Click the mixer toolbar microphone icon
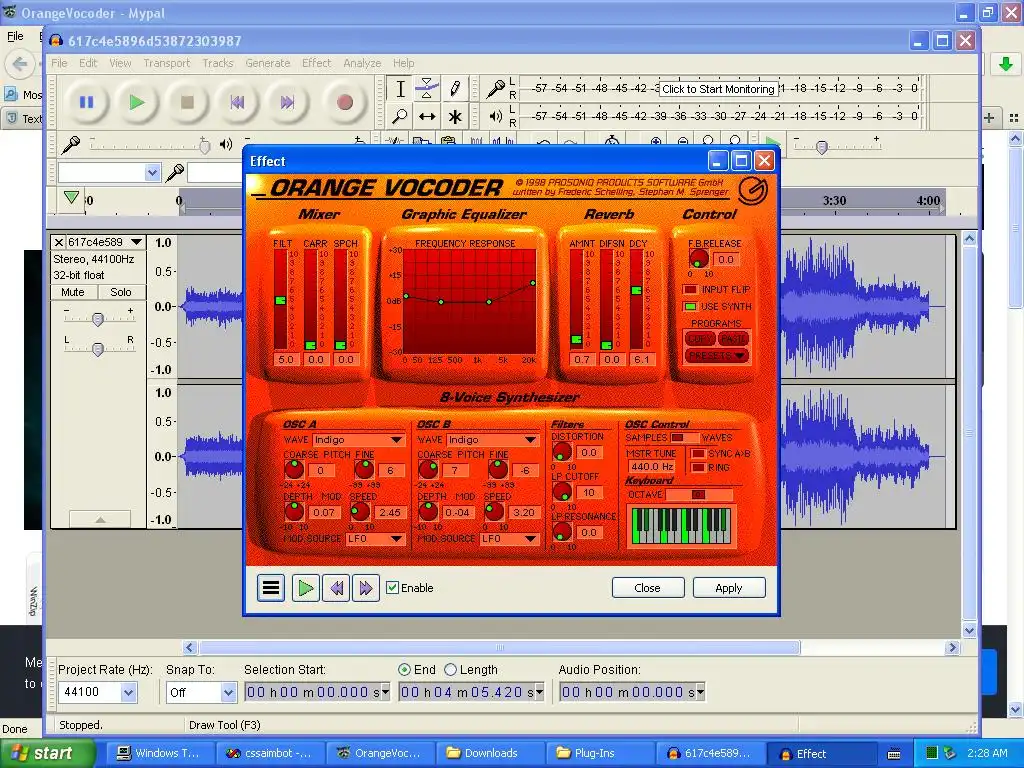The width and height of the screenshot is (1024, 768). tap(71, 145)
